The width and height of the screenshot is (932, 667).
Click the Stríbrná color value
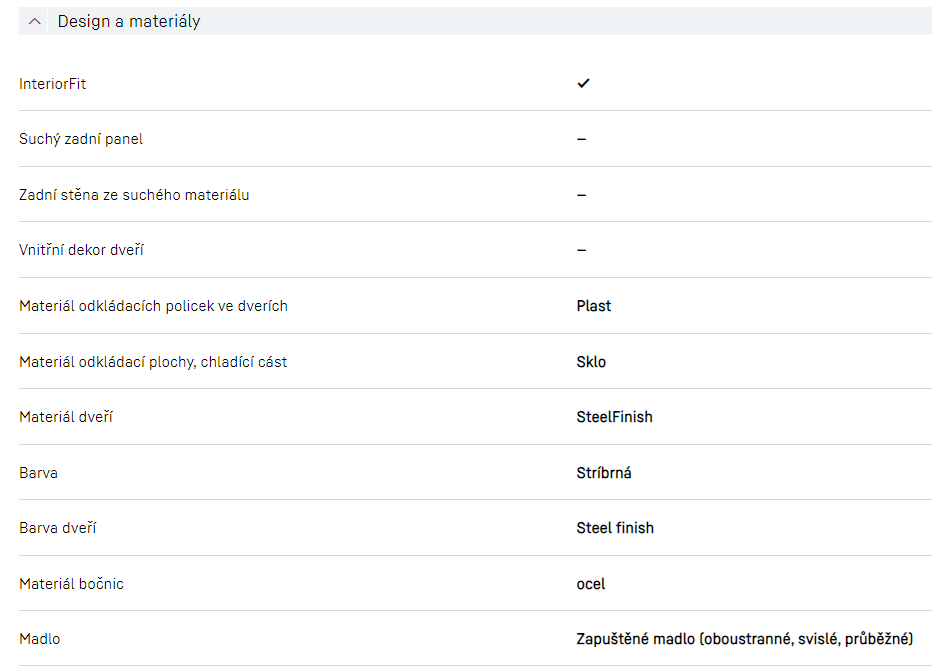(603, 473)
